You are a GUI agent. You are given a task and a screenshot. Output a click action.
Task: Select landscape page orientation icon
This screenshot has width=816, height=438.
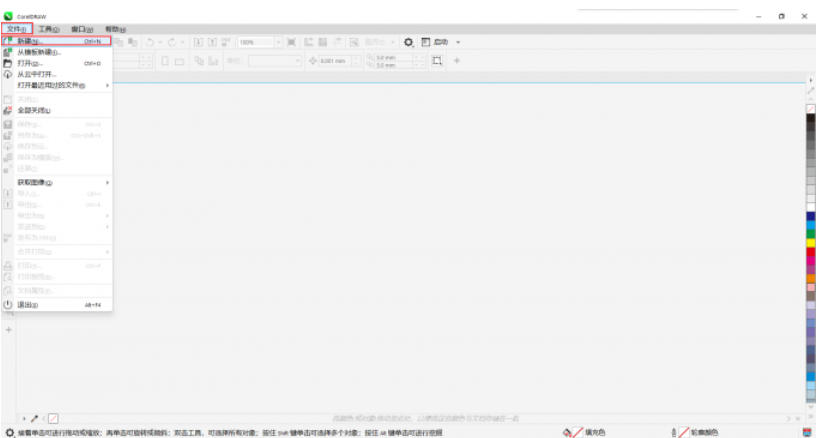(x=179, y=61)
